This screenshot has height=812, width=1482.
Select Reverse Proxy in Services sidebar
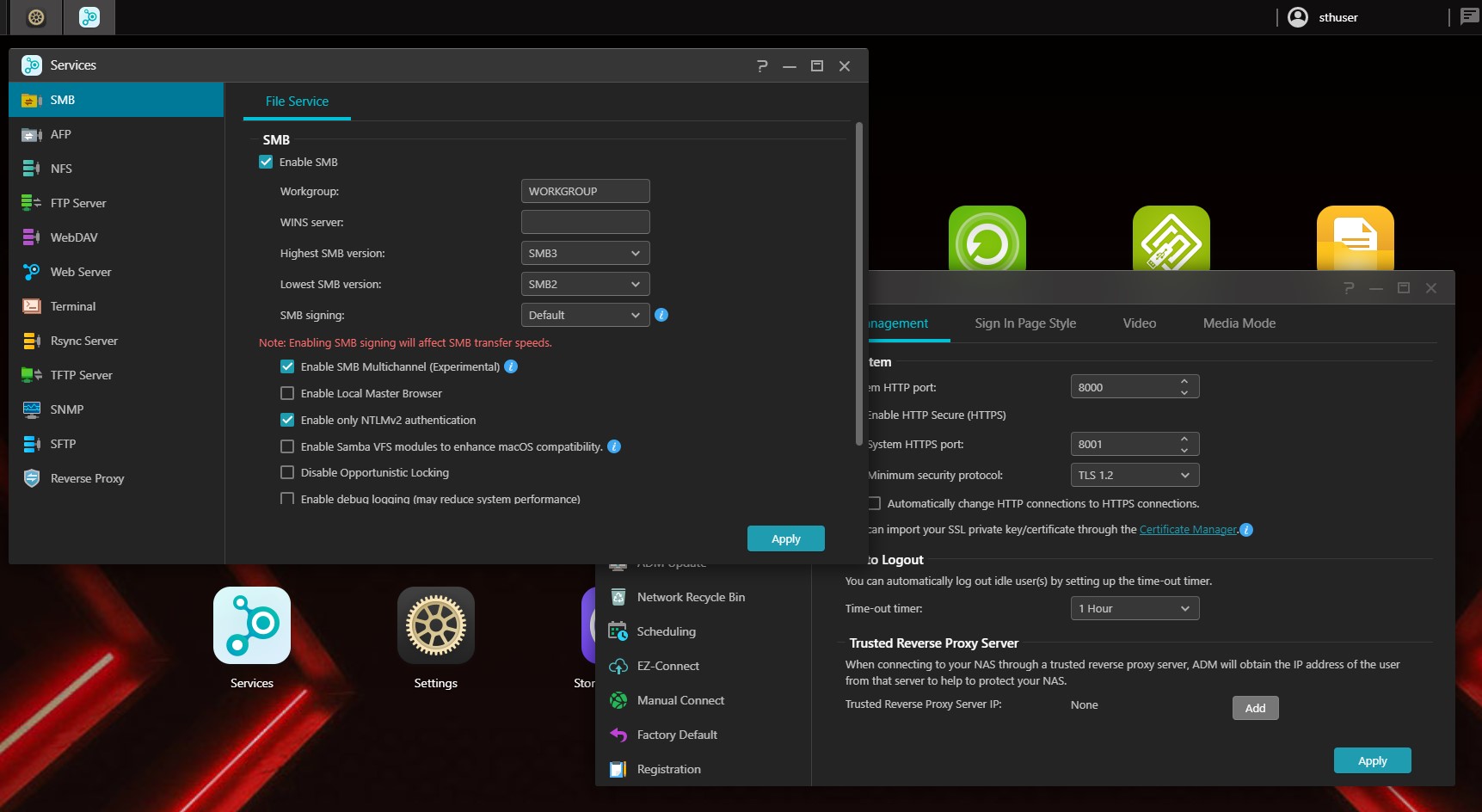click(x=87, y=478)
